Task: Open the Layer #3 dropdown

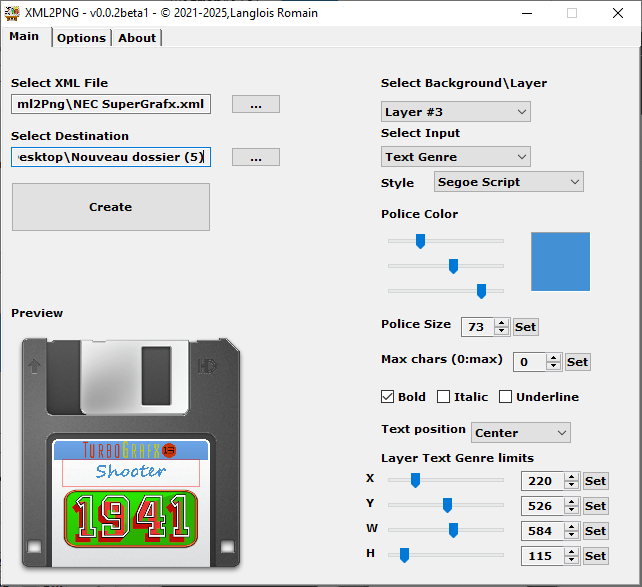Action: click(456, 112)
